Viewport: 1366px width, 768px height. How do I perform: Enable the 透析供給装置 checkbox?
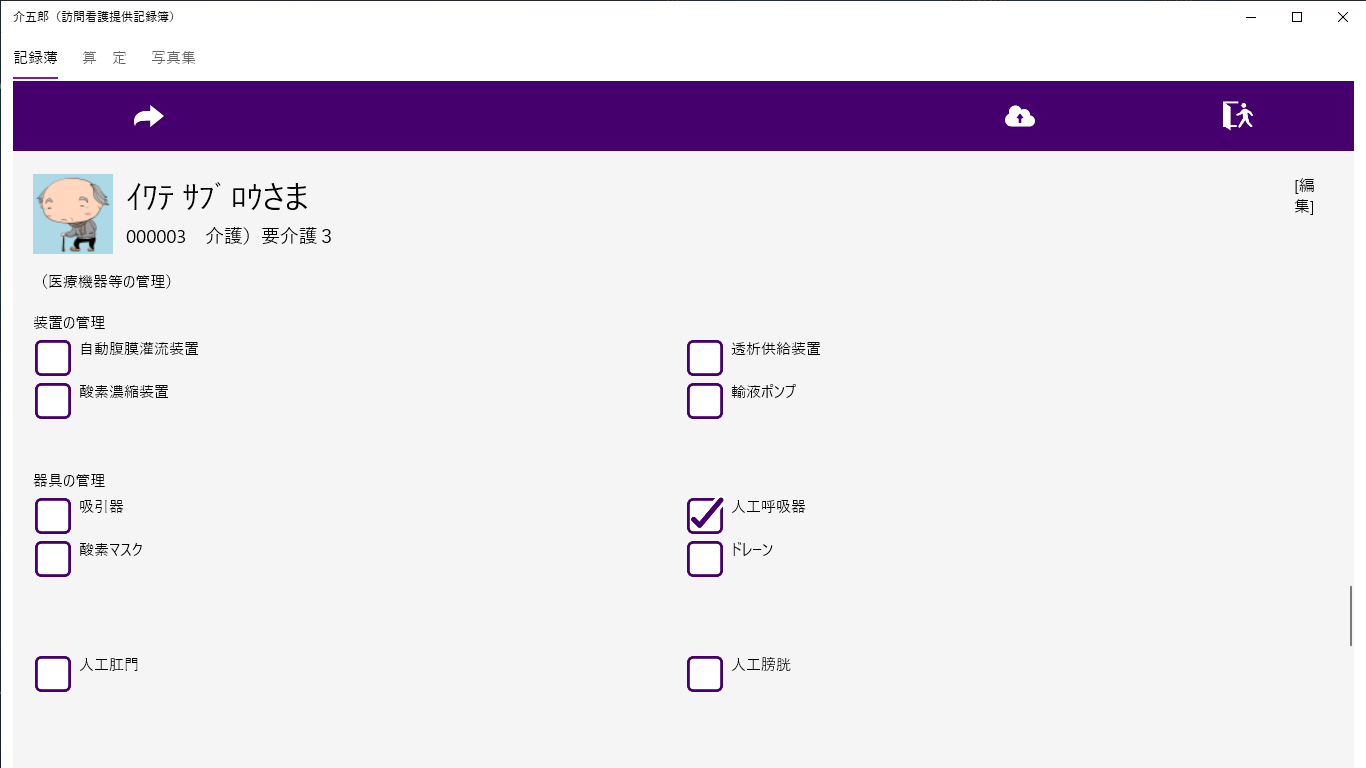pyautogui.click(x=705, y=358)
